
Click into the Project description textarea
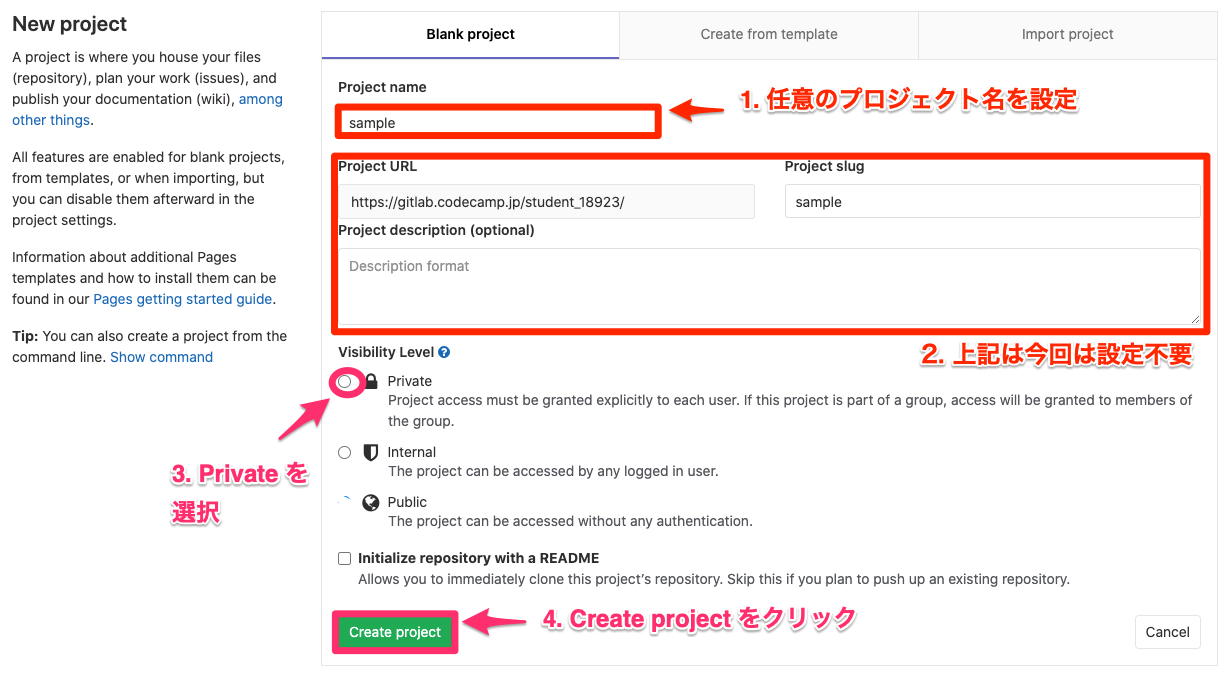pos(768,286)
